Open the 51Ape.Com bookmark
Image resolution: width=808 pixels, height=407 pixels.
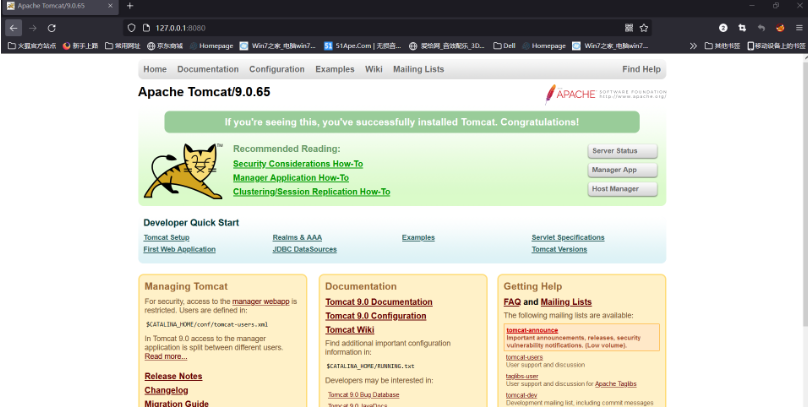pos(363,46)
